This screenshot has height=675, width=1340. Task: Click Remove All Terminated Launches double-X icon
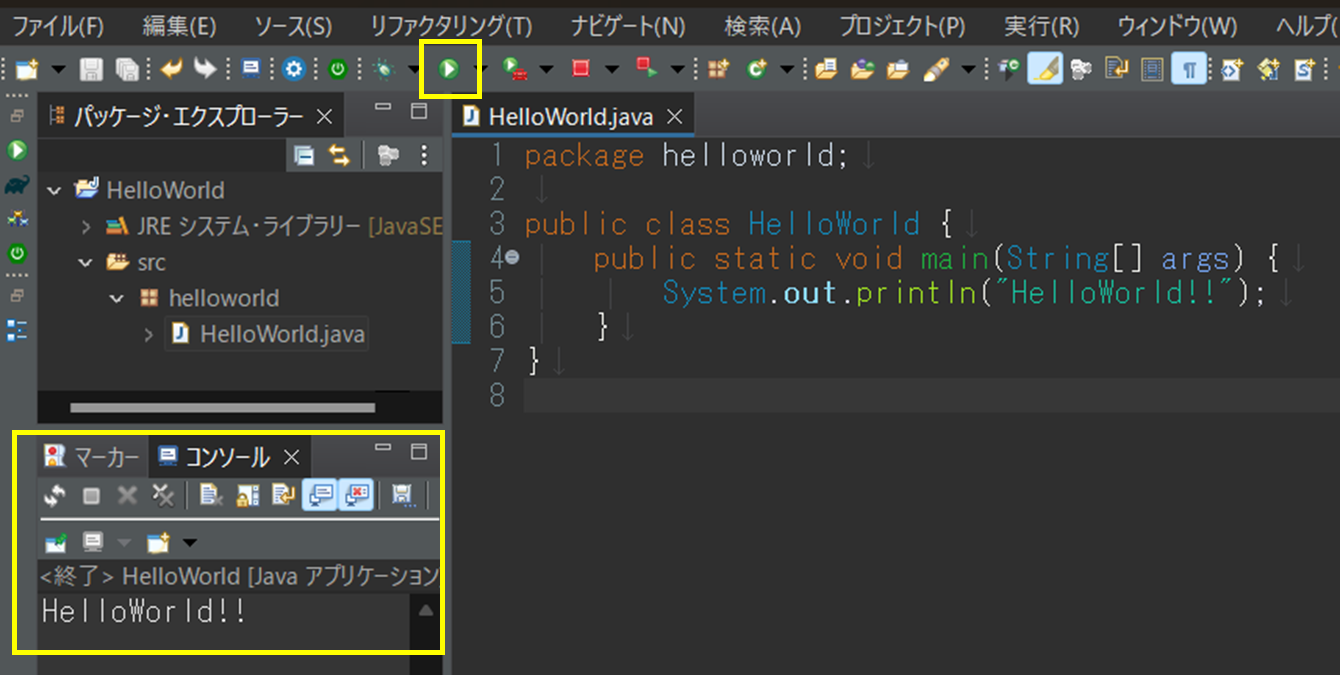162,494
